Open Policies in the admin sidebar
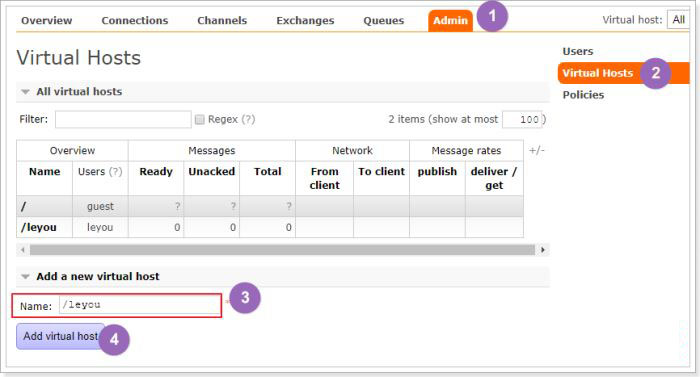 pyautogui.click(x=583, y=95)
